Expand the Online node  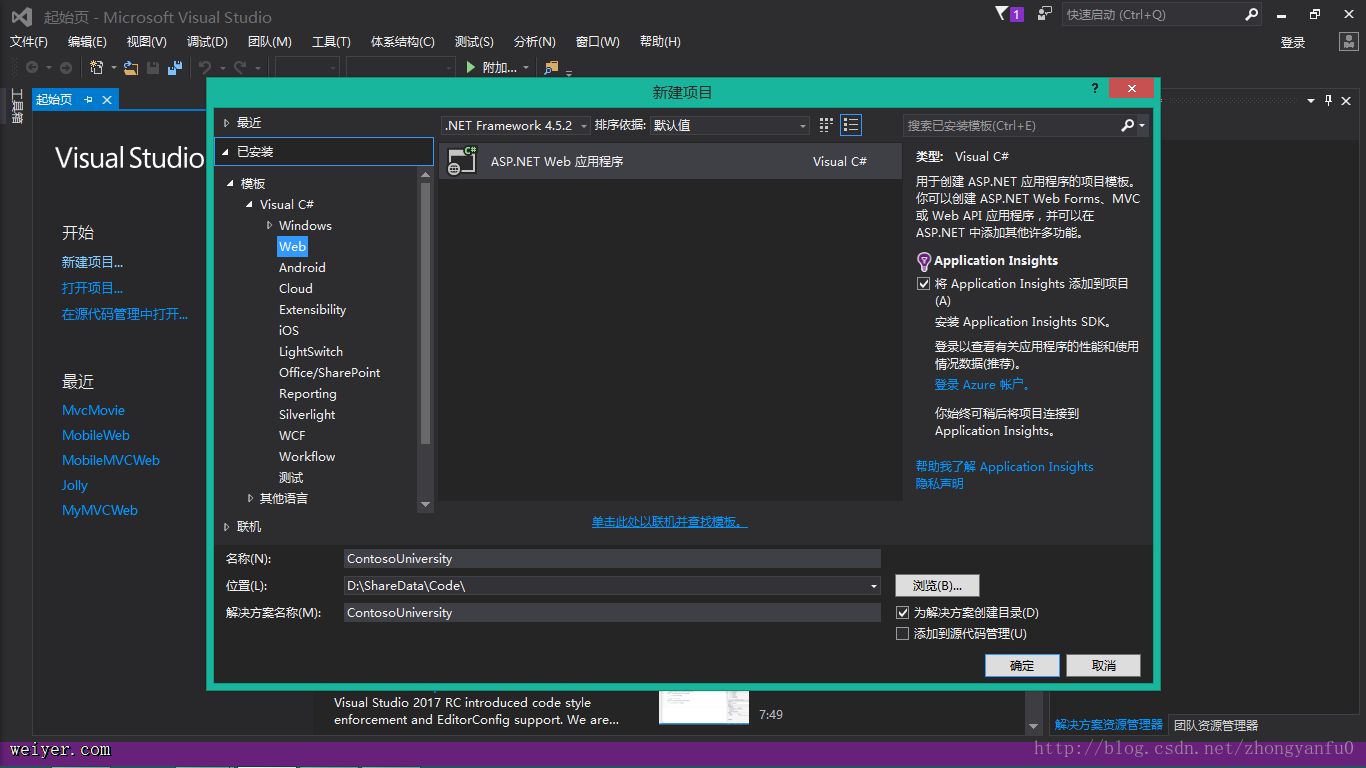click(x=227, y=527)
